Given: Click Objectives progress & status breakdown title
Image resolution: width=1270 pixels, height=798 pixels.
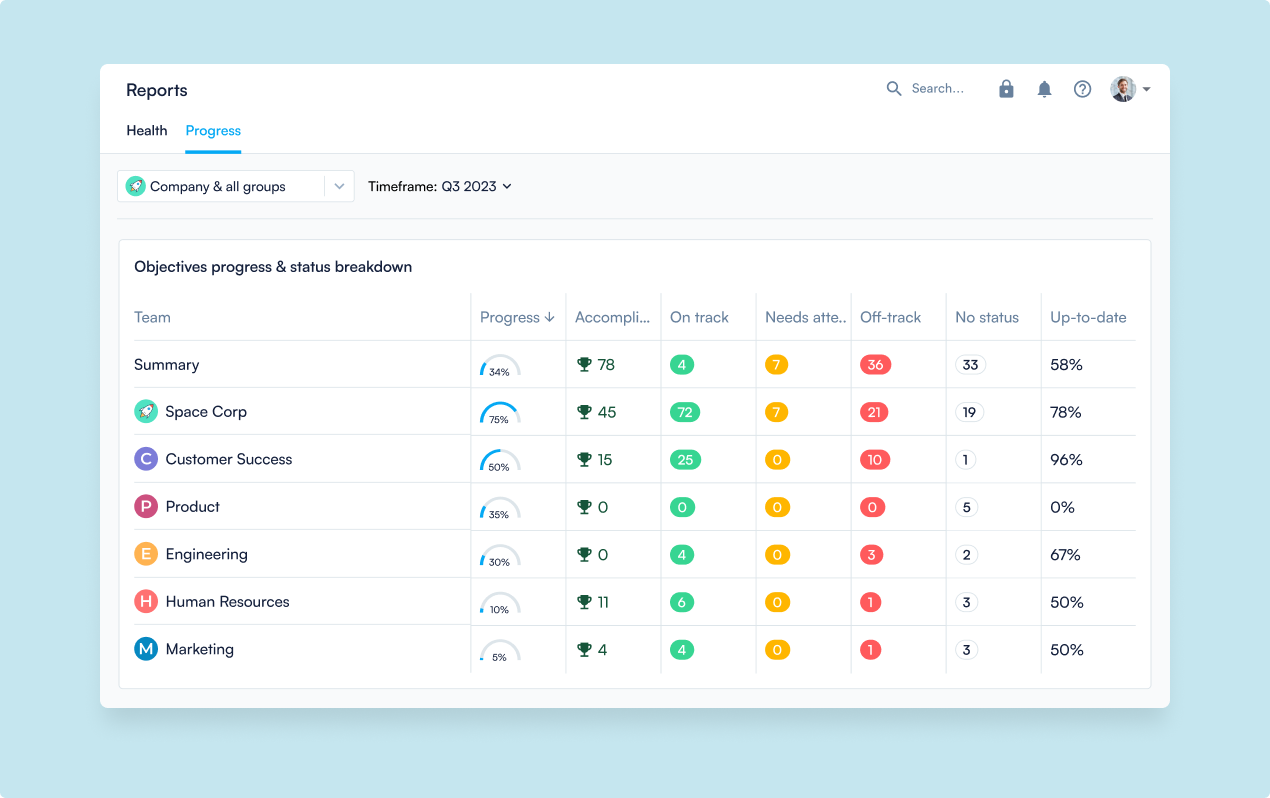Looking at the screenshot, I should [x=273, y=267].
